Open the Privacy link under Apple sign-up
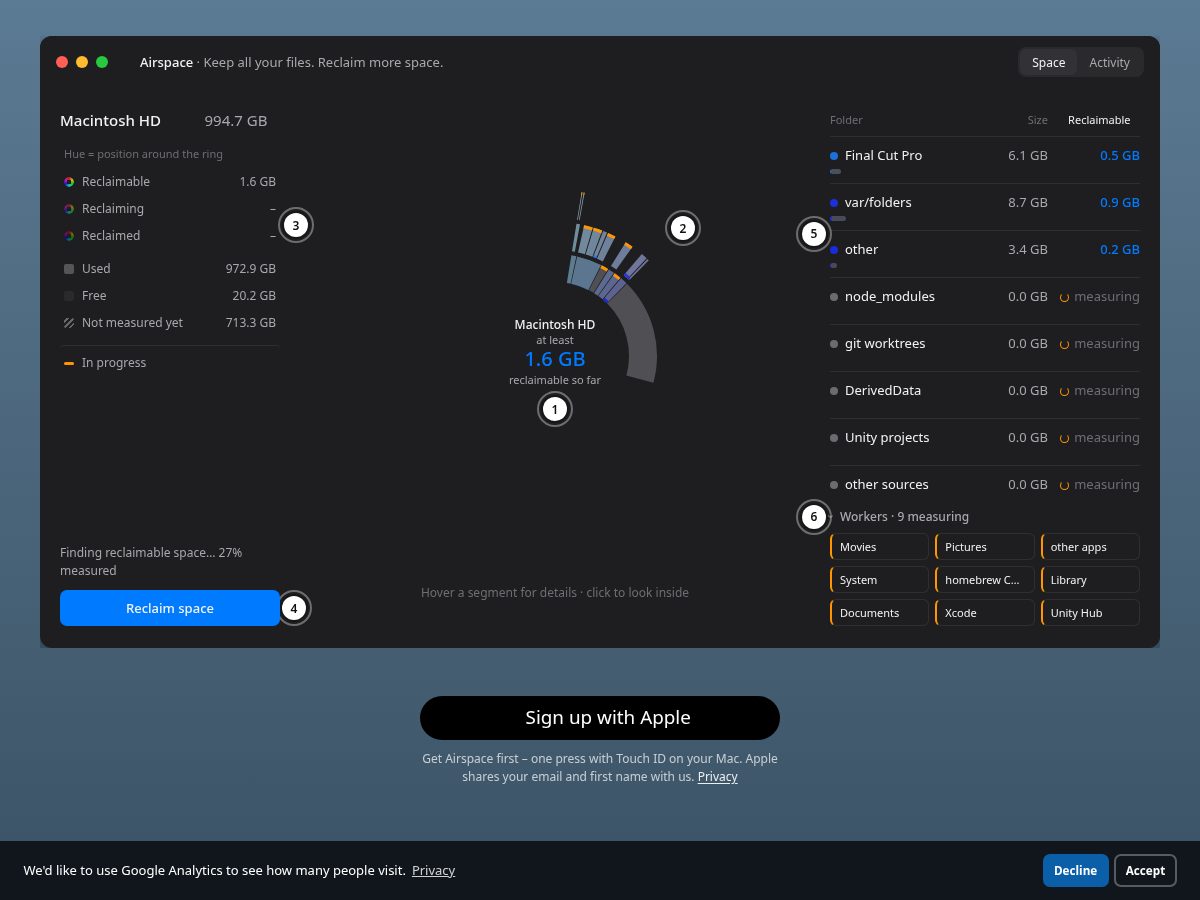 coord(718,777)
